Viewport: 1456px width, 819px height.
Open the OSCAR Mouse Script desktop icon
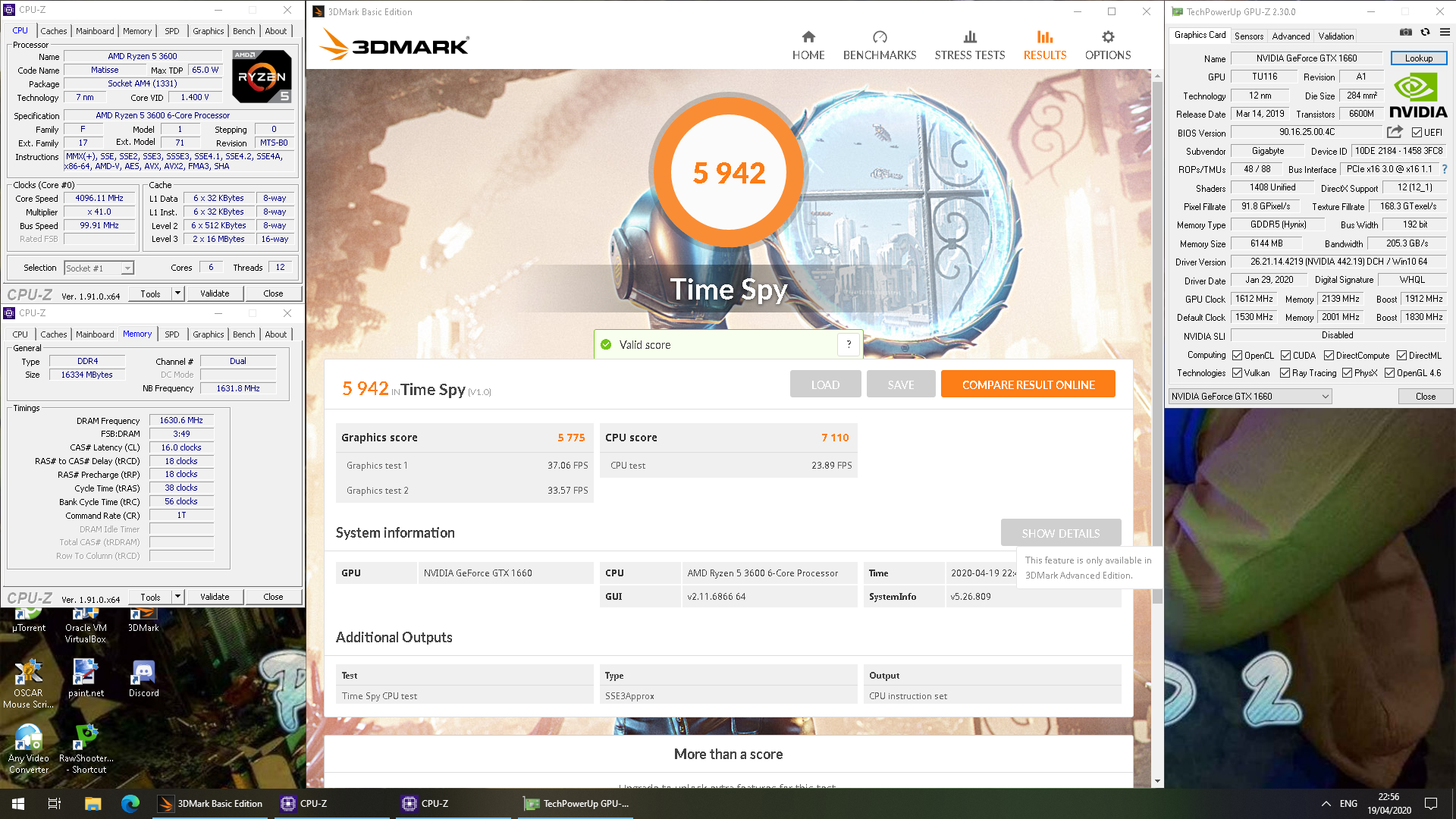click(x=28, y=683)
